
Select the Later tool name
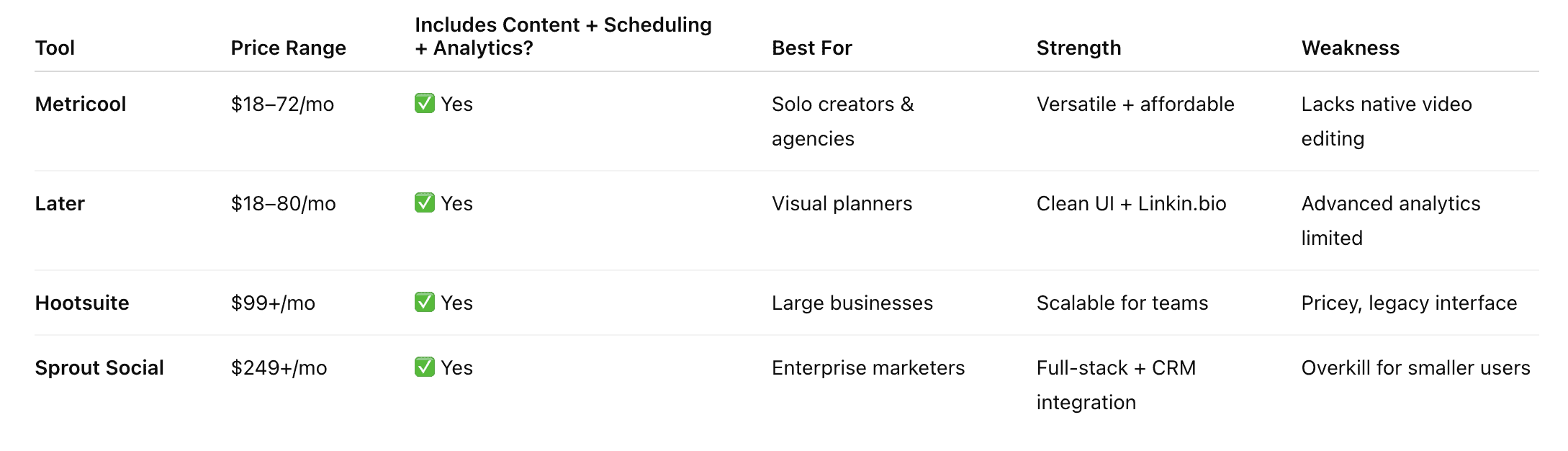60,204
